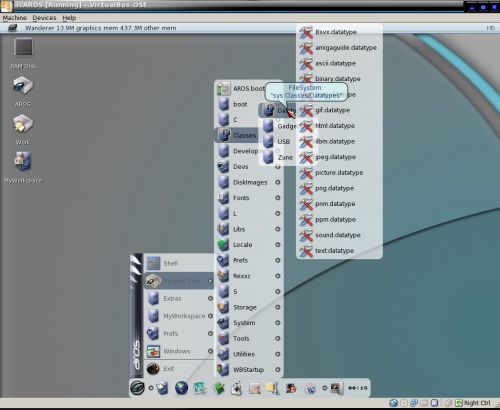Open the USB classes folder
This screenshot has height=410, width=500.
278,142
